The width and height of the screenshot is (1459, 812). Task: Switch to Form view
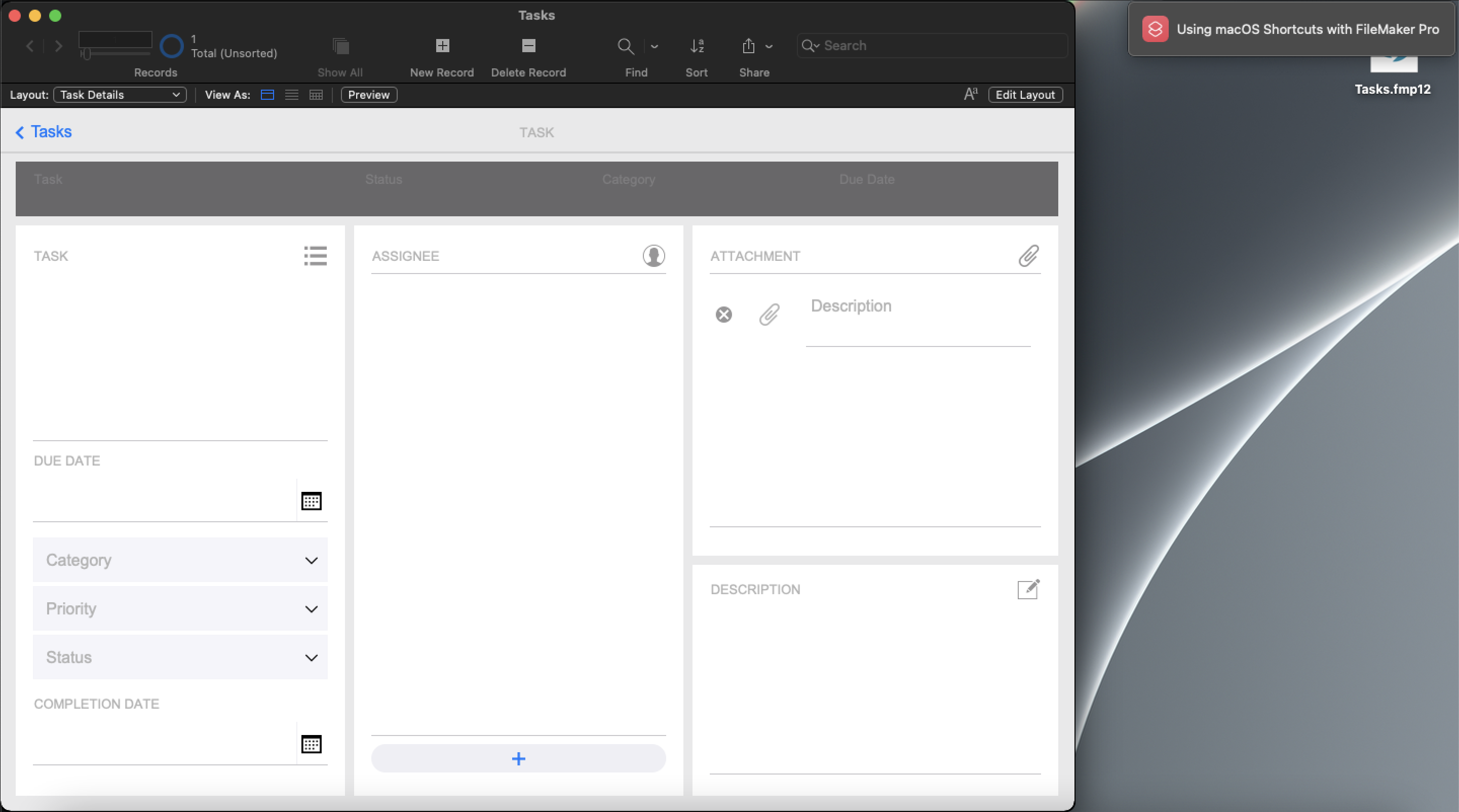(x=267, y=95)
